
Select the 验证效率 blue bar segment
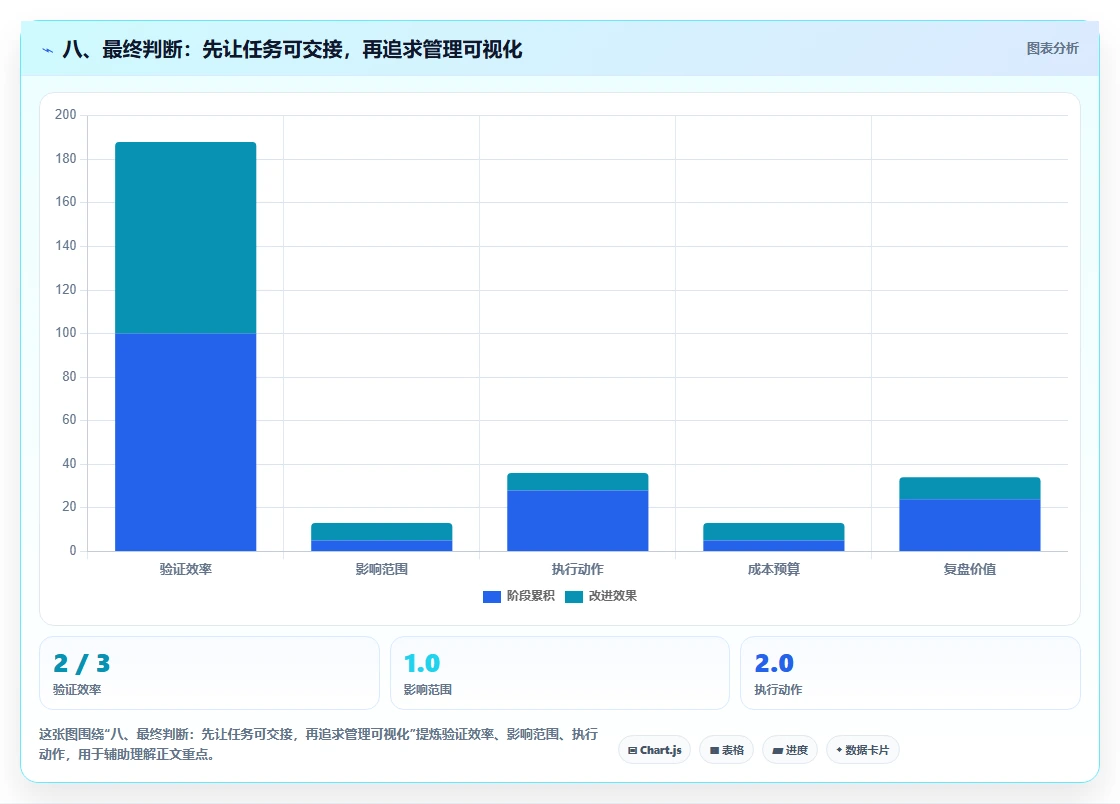pos(186,442)
